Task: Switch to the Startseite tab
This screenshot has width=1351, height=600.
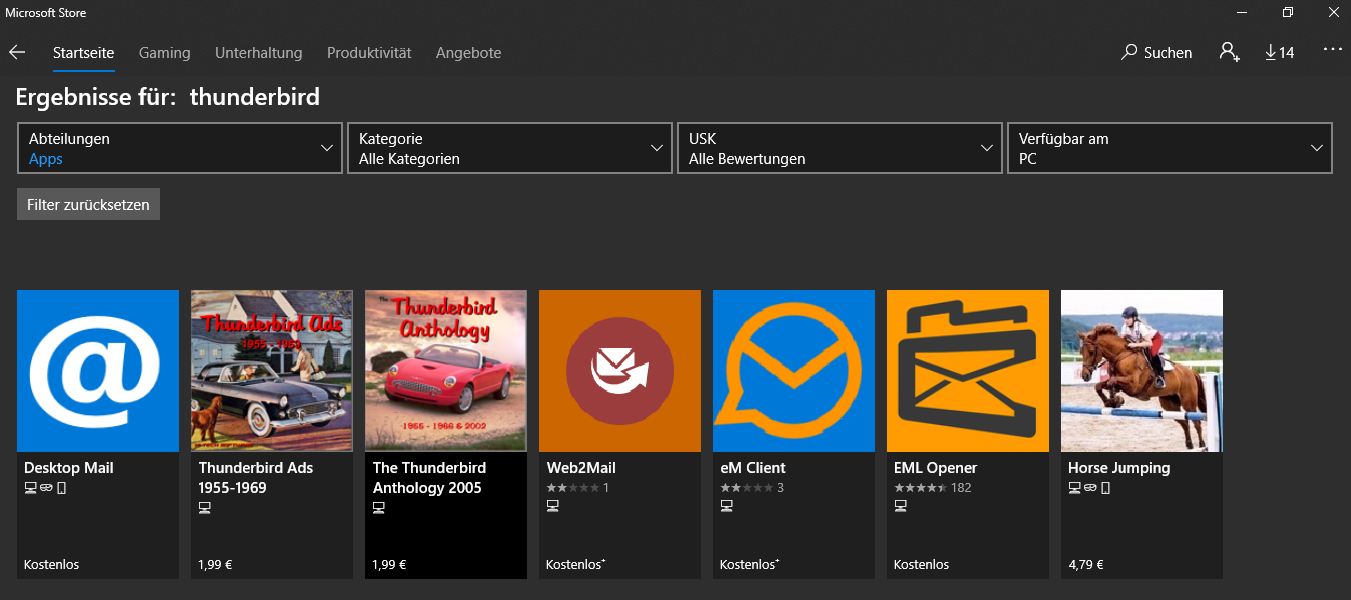Action: (84, 52)
